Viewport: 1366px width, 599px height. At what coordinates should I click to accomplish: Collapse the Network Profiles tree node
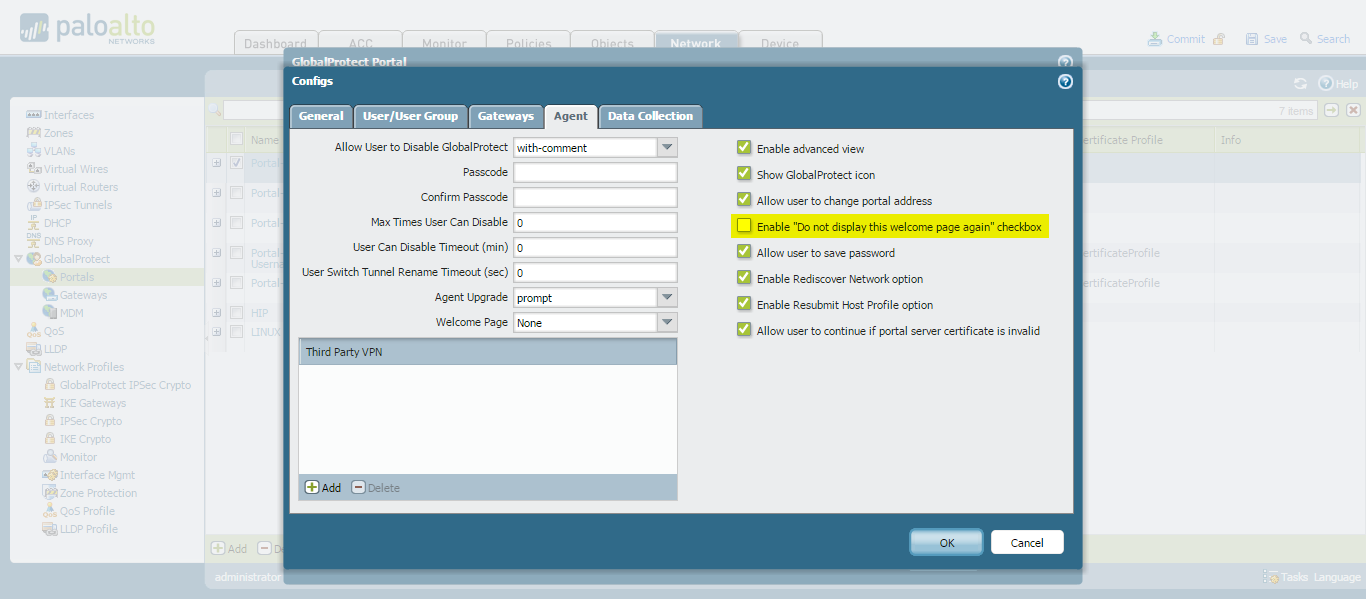(x=18, y=367)
